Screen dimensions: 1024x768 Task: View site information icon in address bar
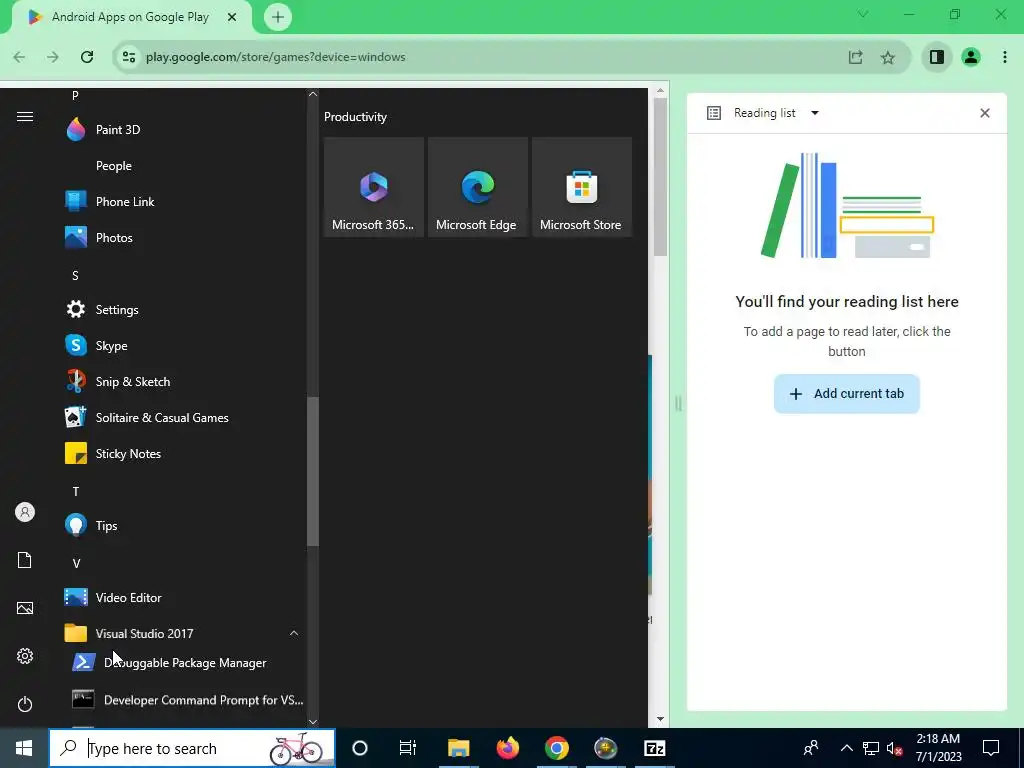click(129, 57)
